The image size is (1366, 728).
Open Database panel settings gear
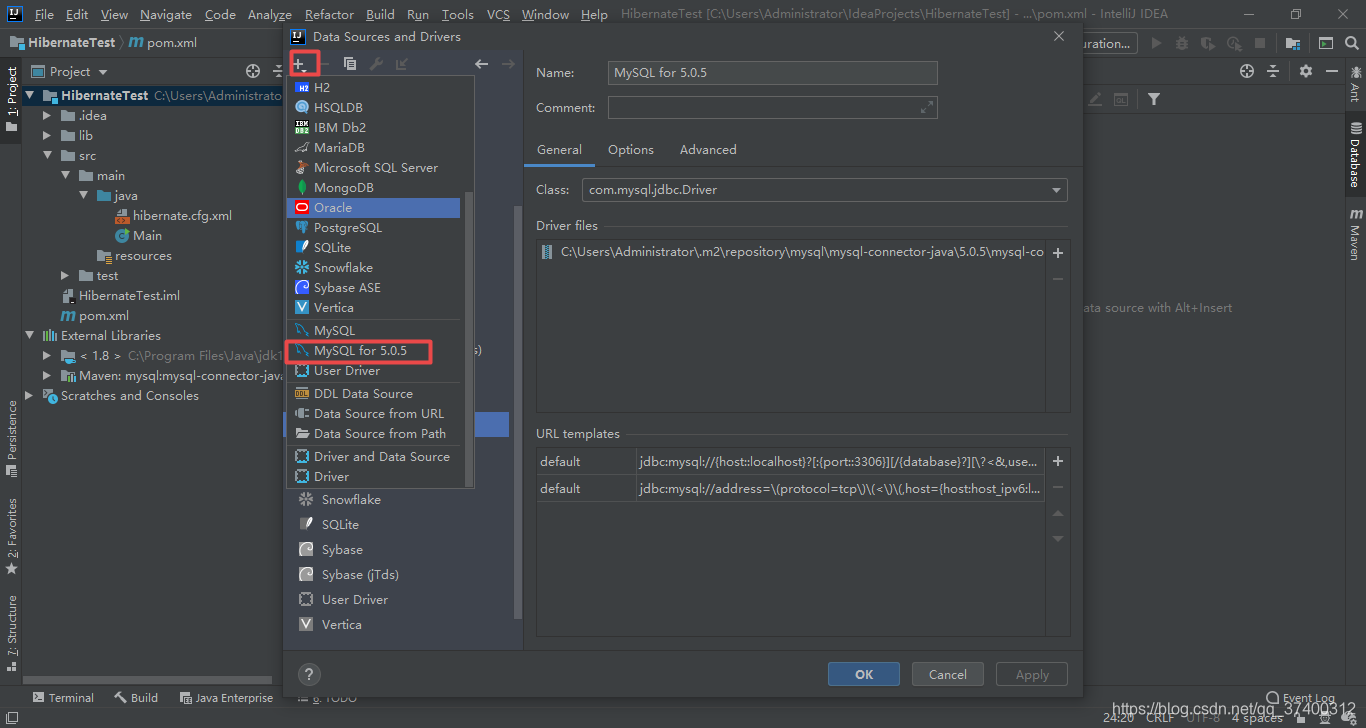click(1306, 71)
